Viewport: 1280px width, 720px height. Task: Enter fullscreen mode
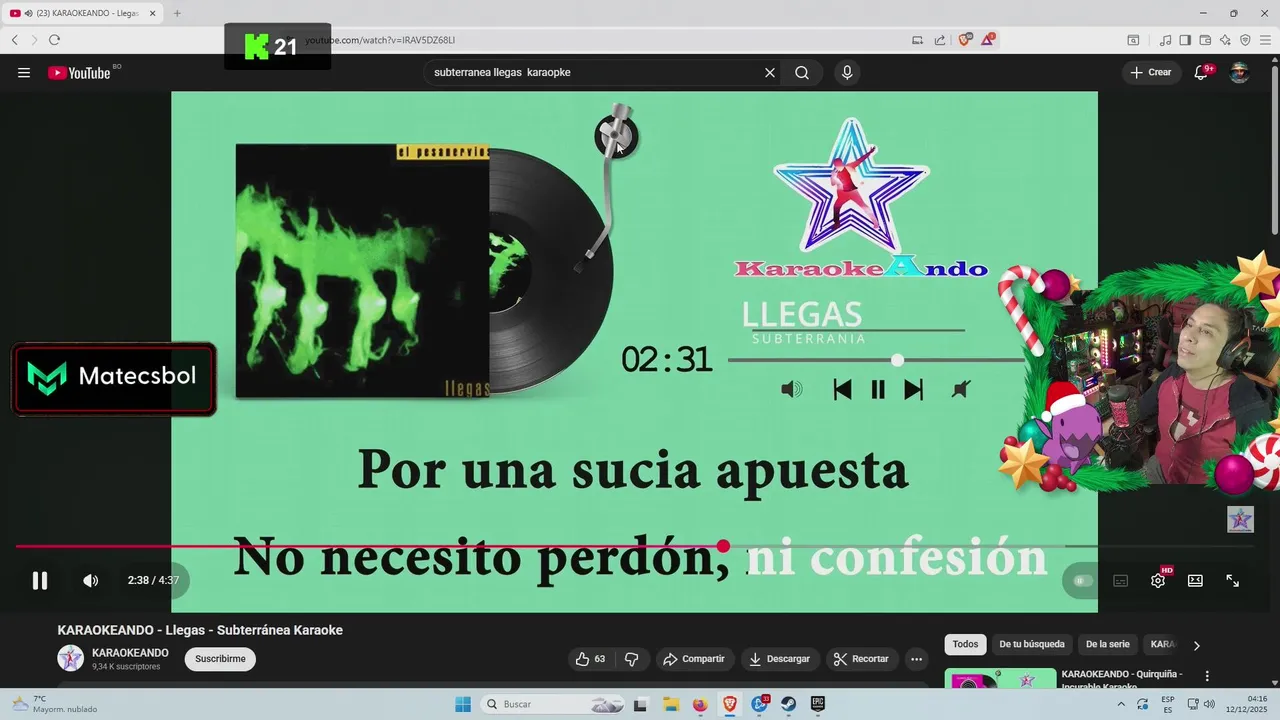pos(1233,580)
